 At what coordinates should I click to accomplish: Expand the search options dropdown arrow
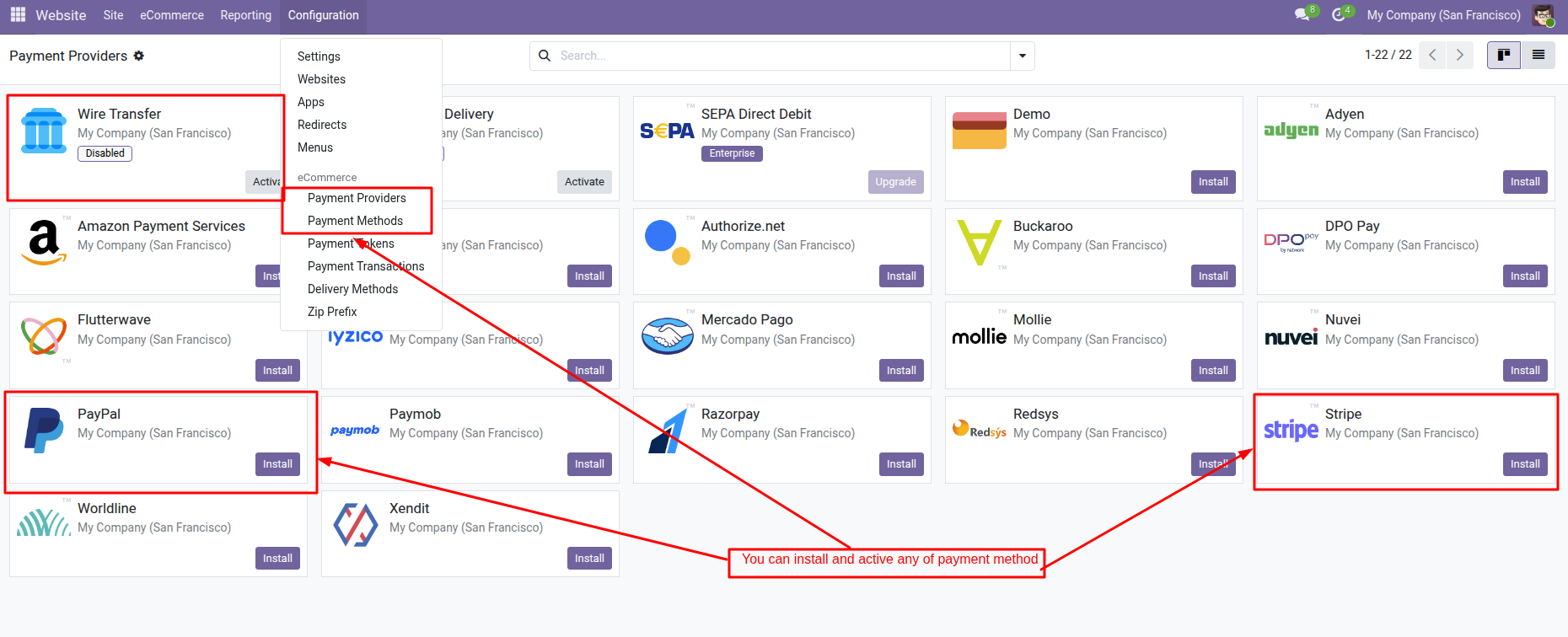1022,56
